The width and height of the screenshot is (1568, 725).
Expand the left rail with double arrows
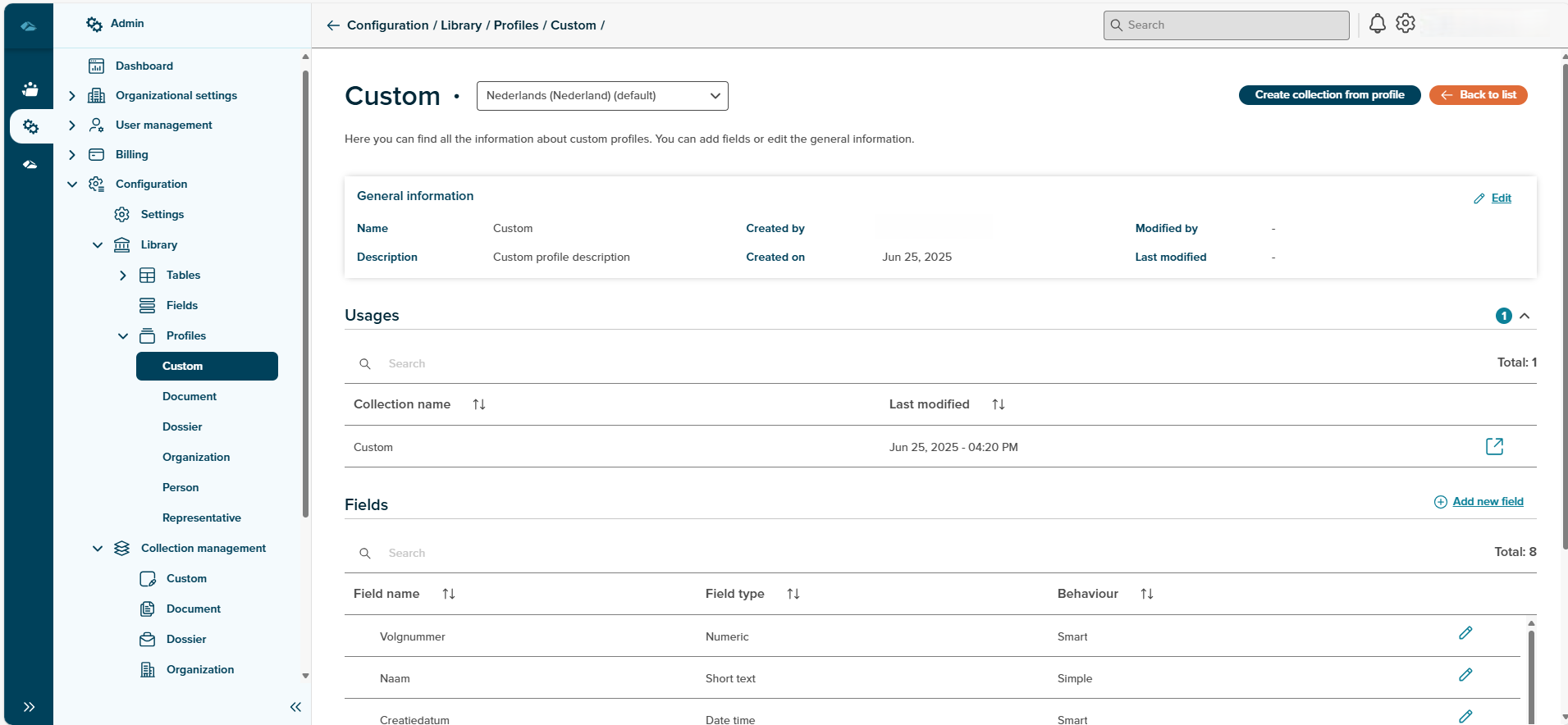click(29, 707)
